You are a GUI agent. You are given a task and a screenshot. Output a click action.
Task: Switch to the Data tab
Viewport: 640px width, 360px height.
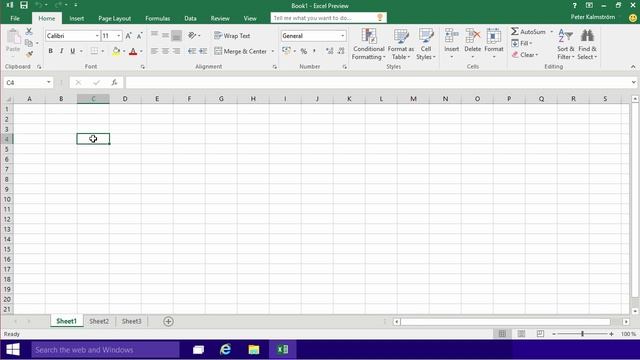tap(190, 18)
